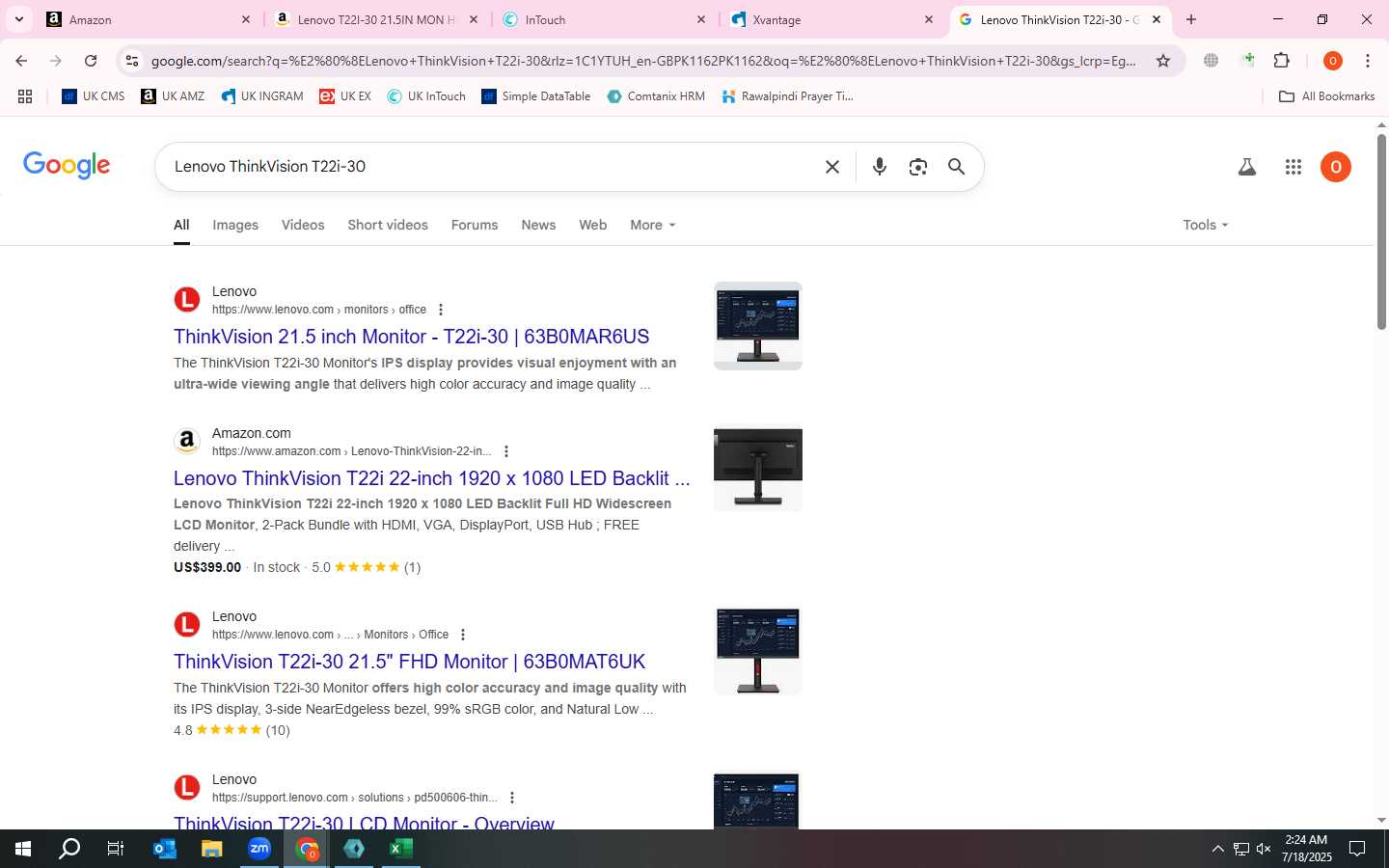Open Outlook from the taskbar
1389x868 pixels.
pos(165,849)
